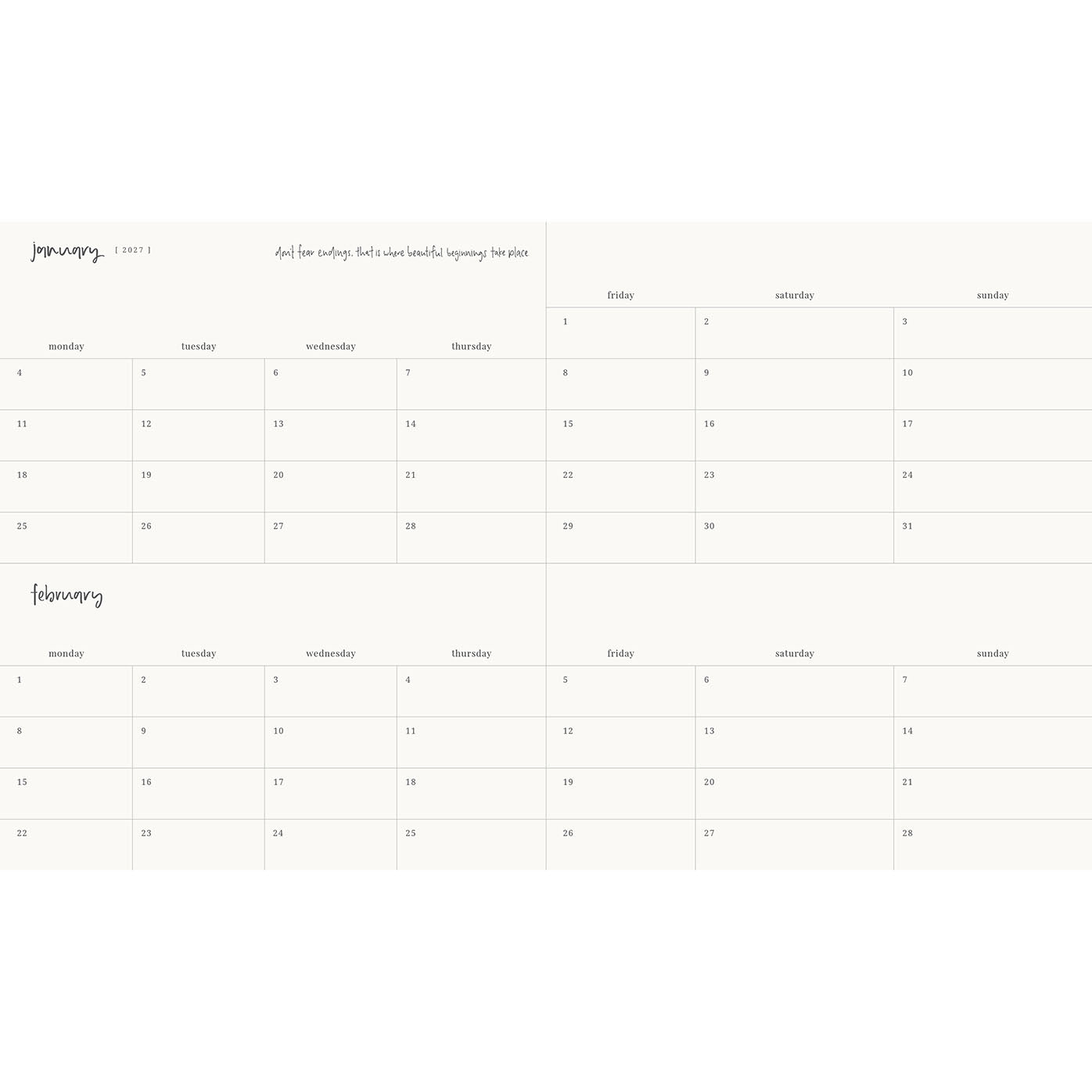The height and width of the screenshot is (1092, 1092).
Task: Click the February 6 saturday cell
Action: tap(795, 691)
